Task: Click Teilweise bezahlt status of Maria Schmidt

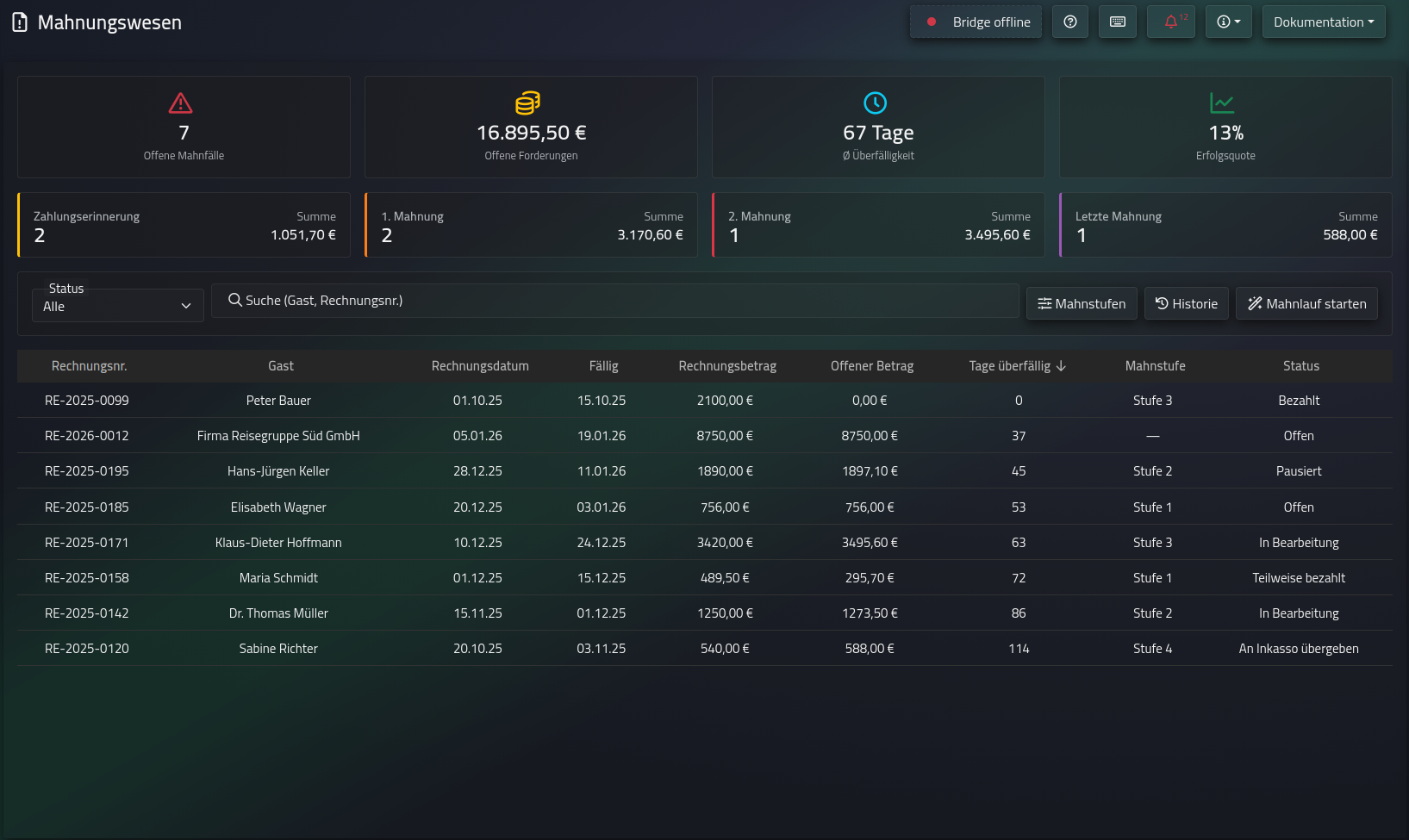Action: [1299, 578]
